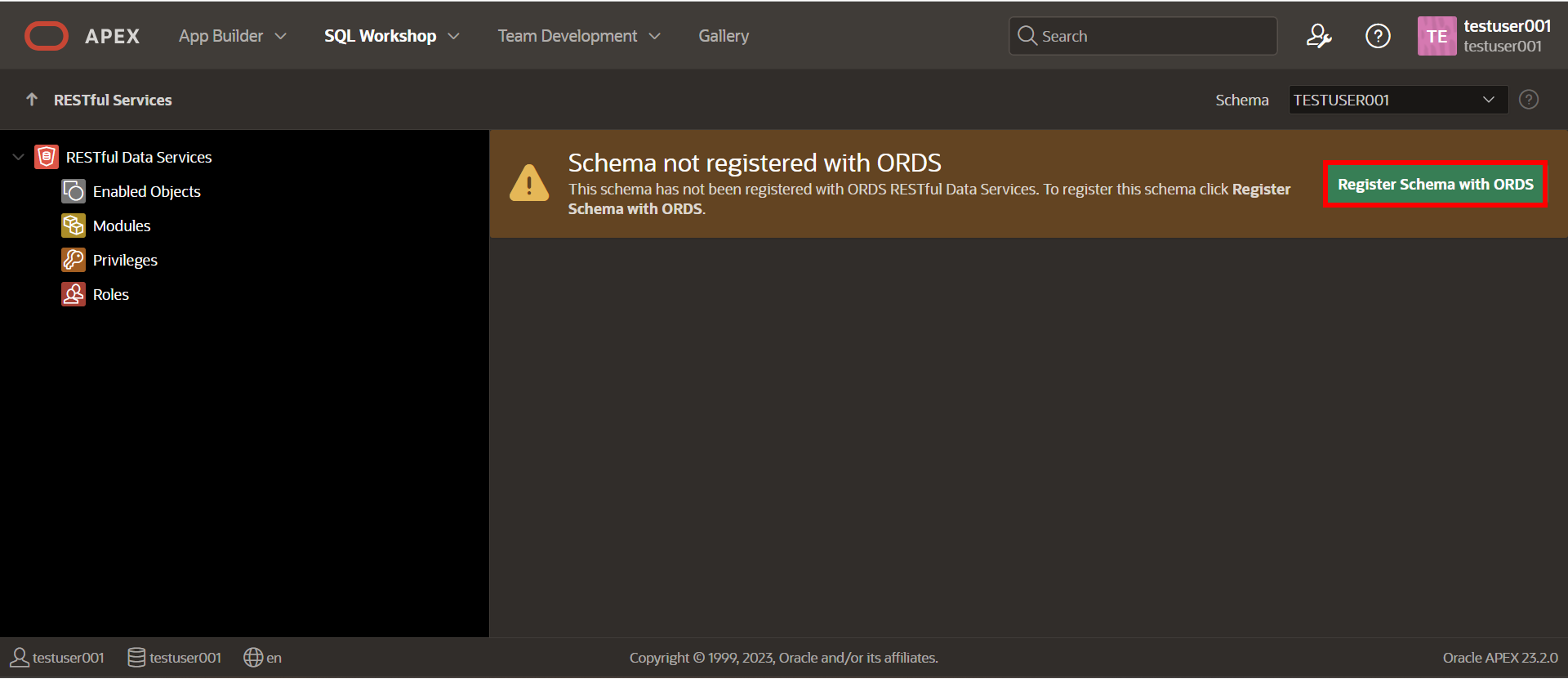Open the Gallery menu item
This screenshot has width=1568, height=679.
(x=724, y=36)
